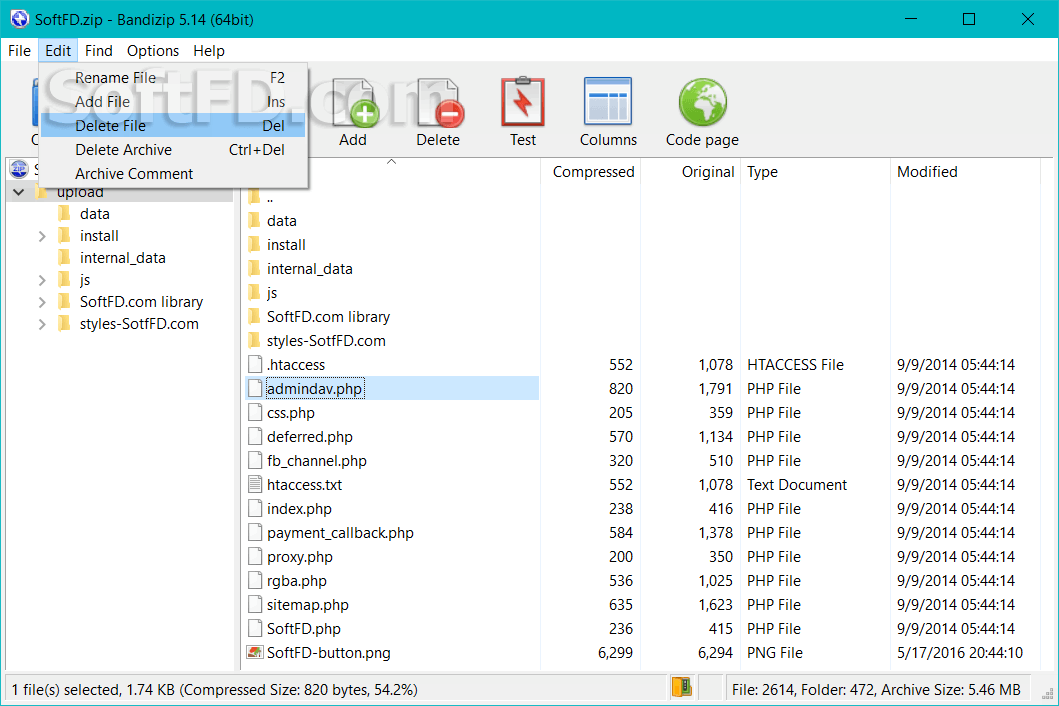1059x706 pixels.
Task: Open the Find menu
Action: pyautogui.click(x=99, y=51)
